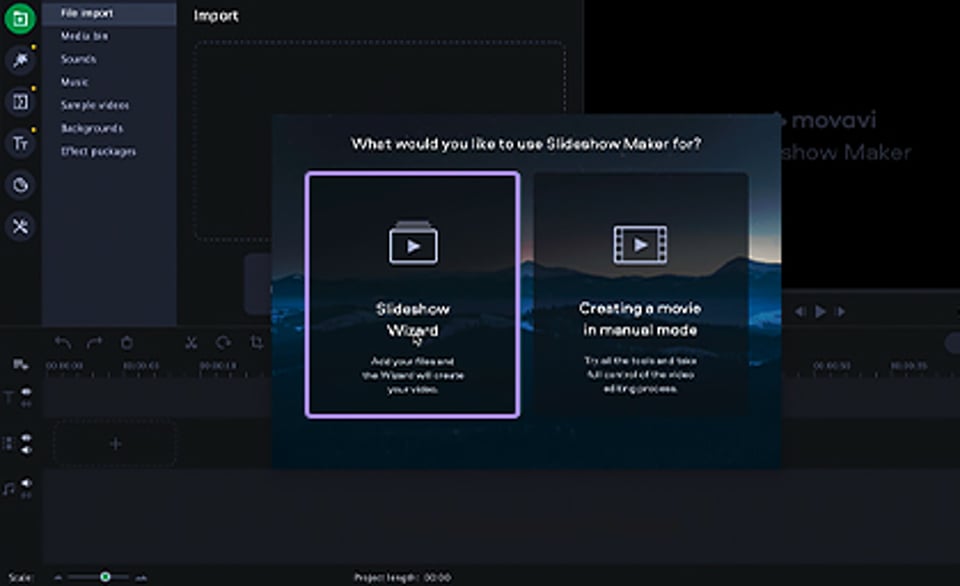Open the Transitions panel in left sidebar

(x=20, y=102)
